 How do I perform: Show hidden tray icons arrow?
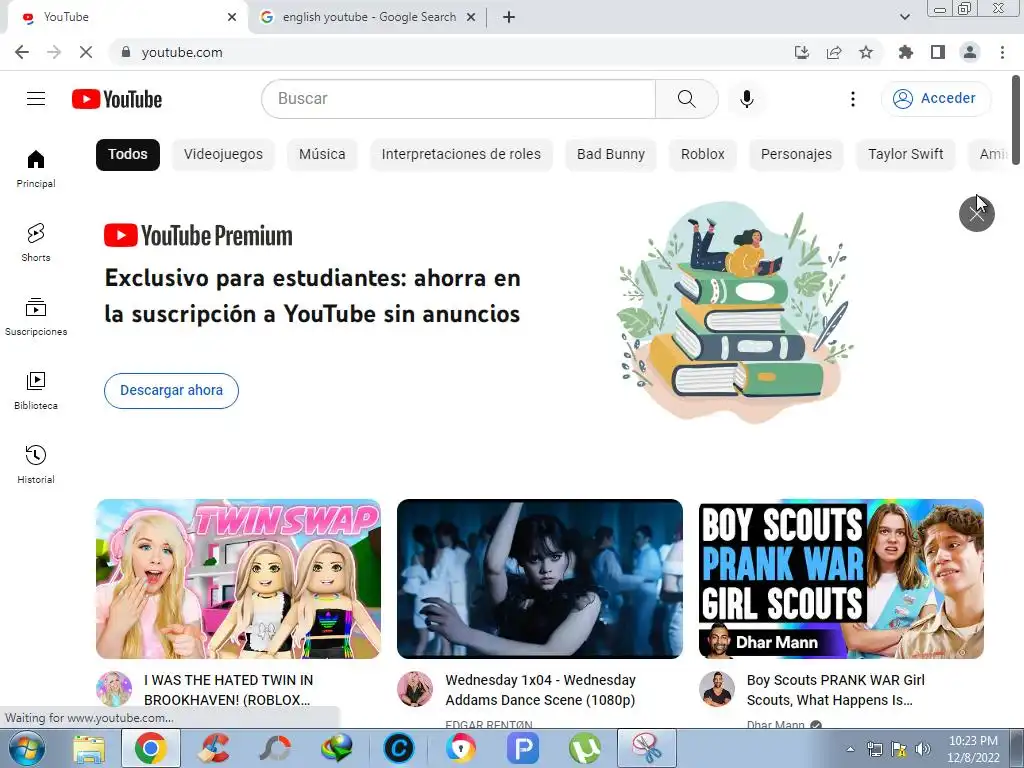click(850, 749)
